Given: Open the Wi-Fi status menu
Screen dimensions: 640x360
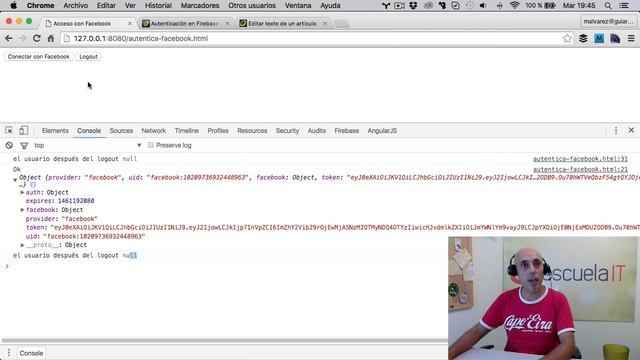Looking at the screenshot, I should tap(514, 6).
